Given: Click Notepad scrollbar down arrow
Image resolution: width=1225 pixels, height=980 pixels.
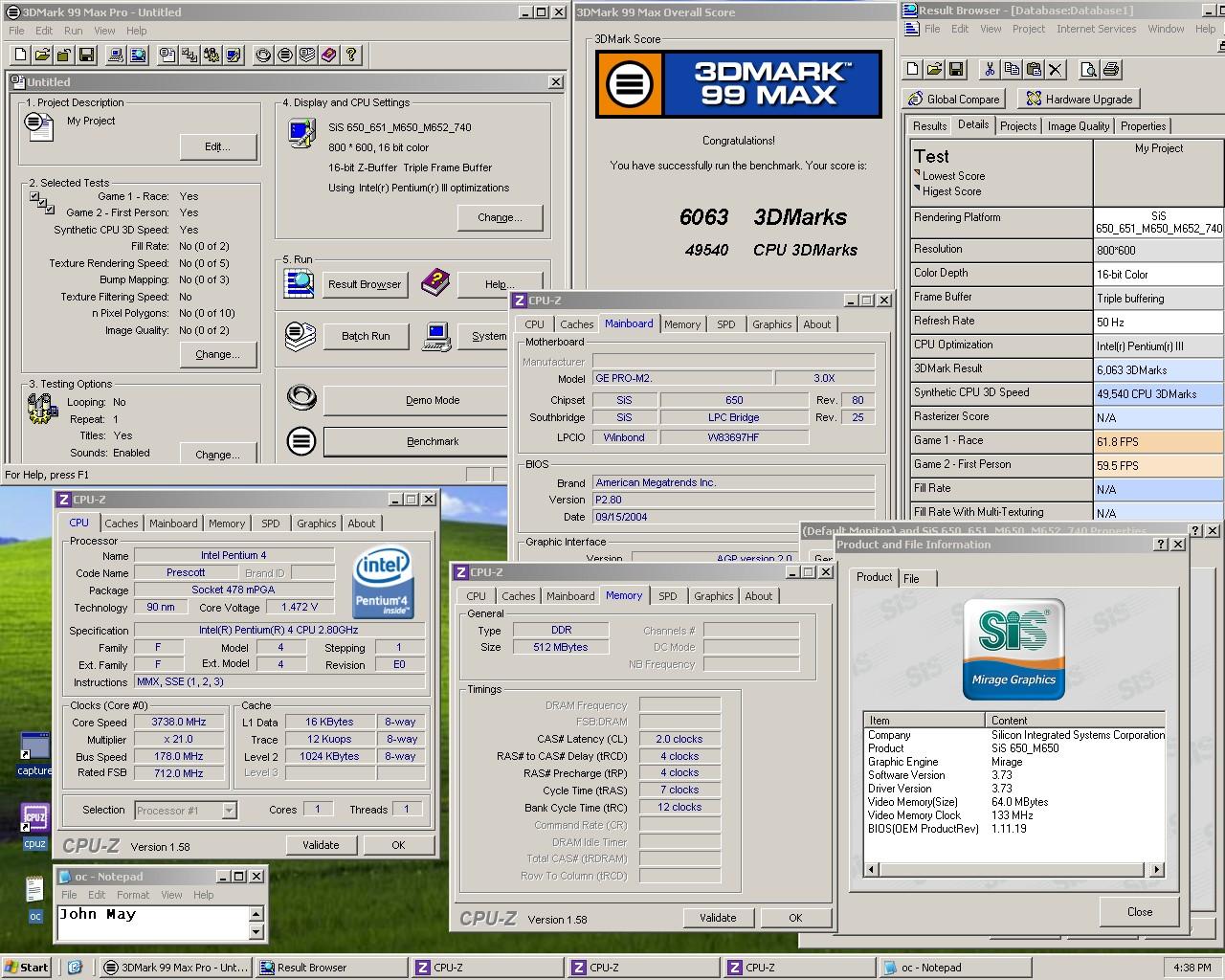Looking at the screenshot, I should (256, 932).
